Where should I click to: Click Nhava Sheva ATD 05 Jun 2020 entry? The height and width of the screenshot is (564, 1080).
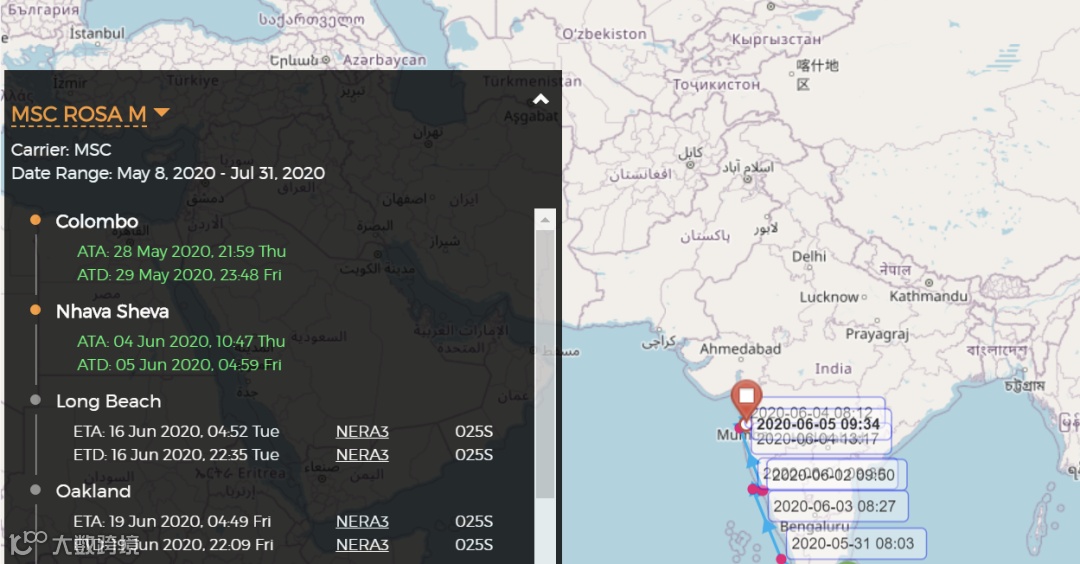[x=179, y=365]
